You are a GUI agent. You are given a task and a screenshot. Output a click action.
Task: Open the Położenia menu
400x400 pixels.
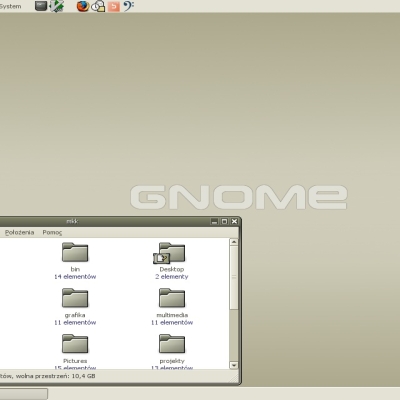pyautogui.click(x=19, y=232)
